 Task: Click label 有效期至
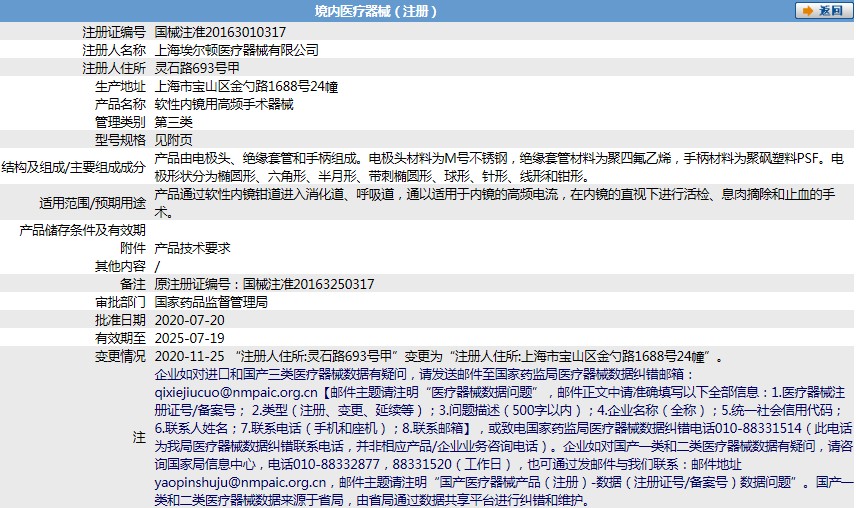point(120,338)
